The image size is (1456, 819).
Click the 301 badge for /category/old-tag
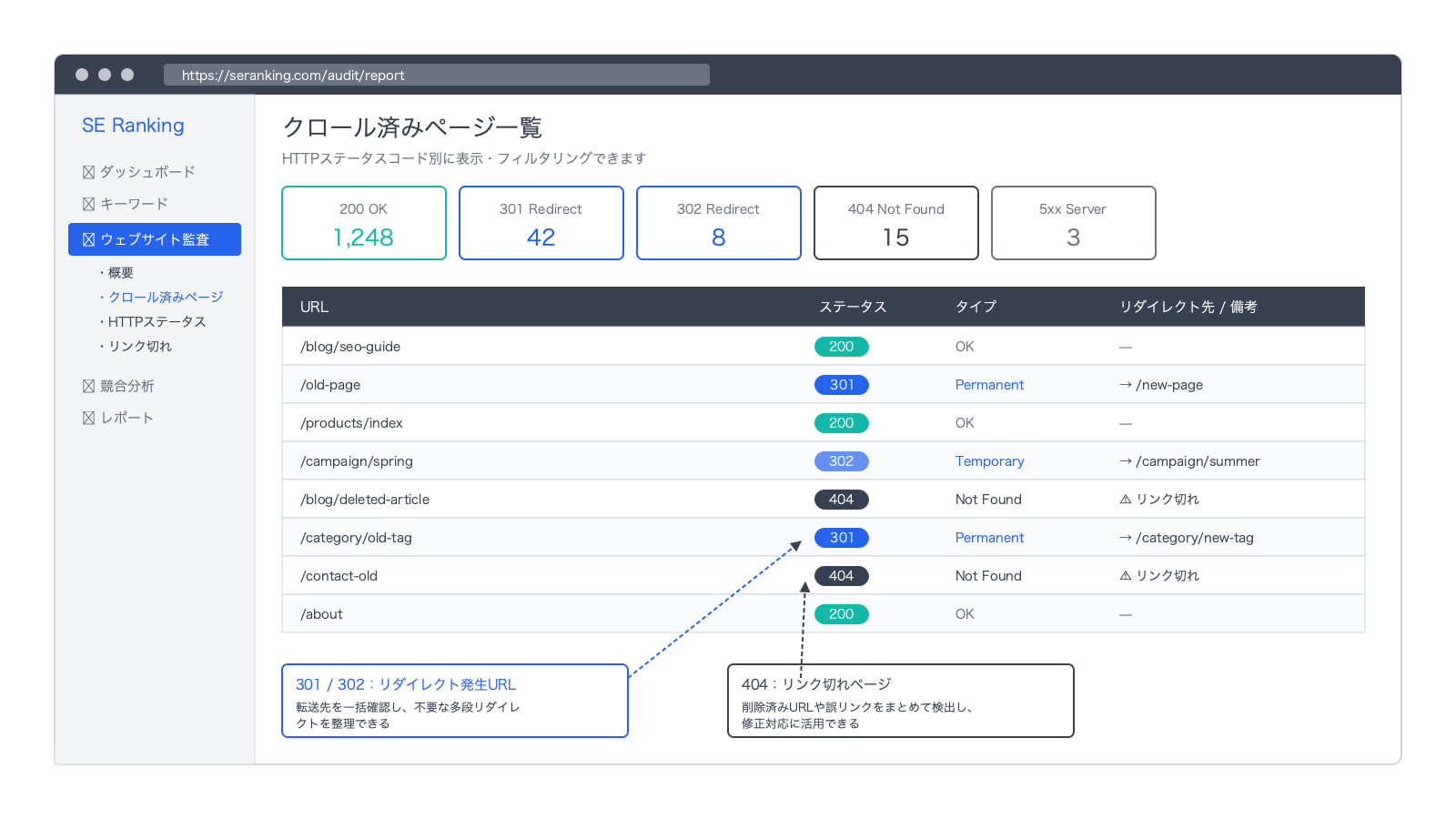coord(842,538)
